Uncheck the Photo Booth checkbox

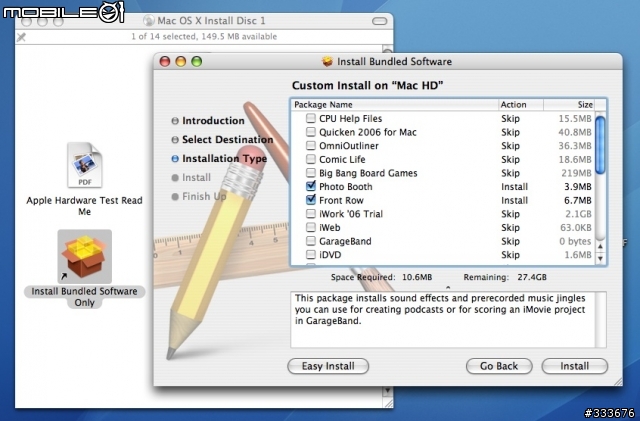point(311,186)
